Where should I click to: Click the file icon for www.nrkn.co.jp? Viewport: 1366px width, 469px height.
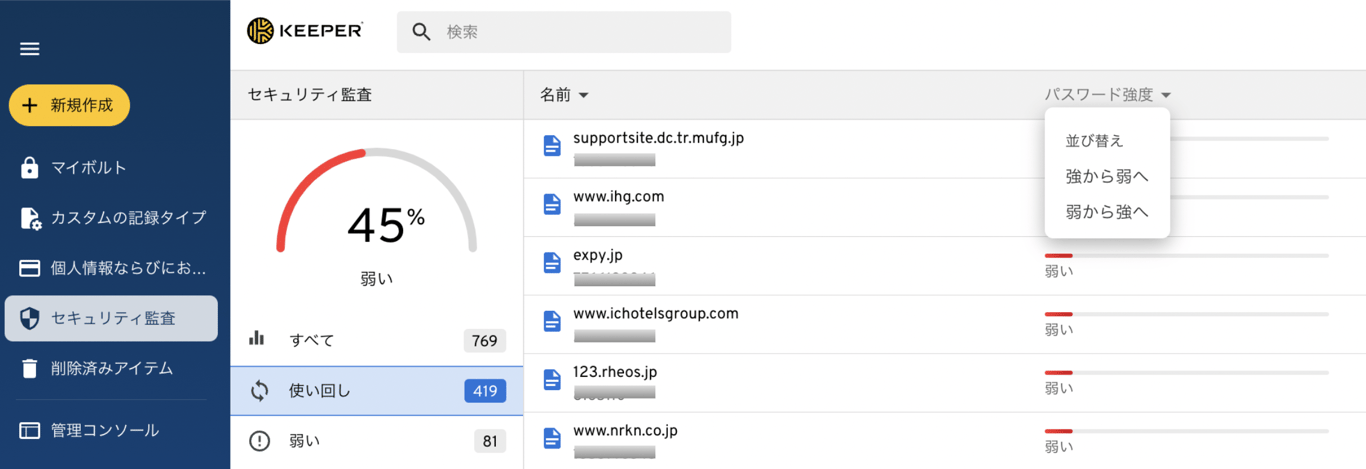pyautogui.click(x=552, y=438)
